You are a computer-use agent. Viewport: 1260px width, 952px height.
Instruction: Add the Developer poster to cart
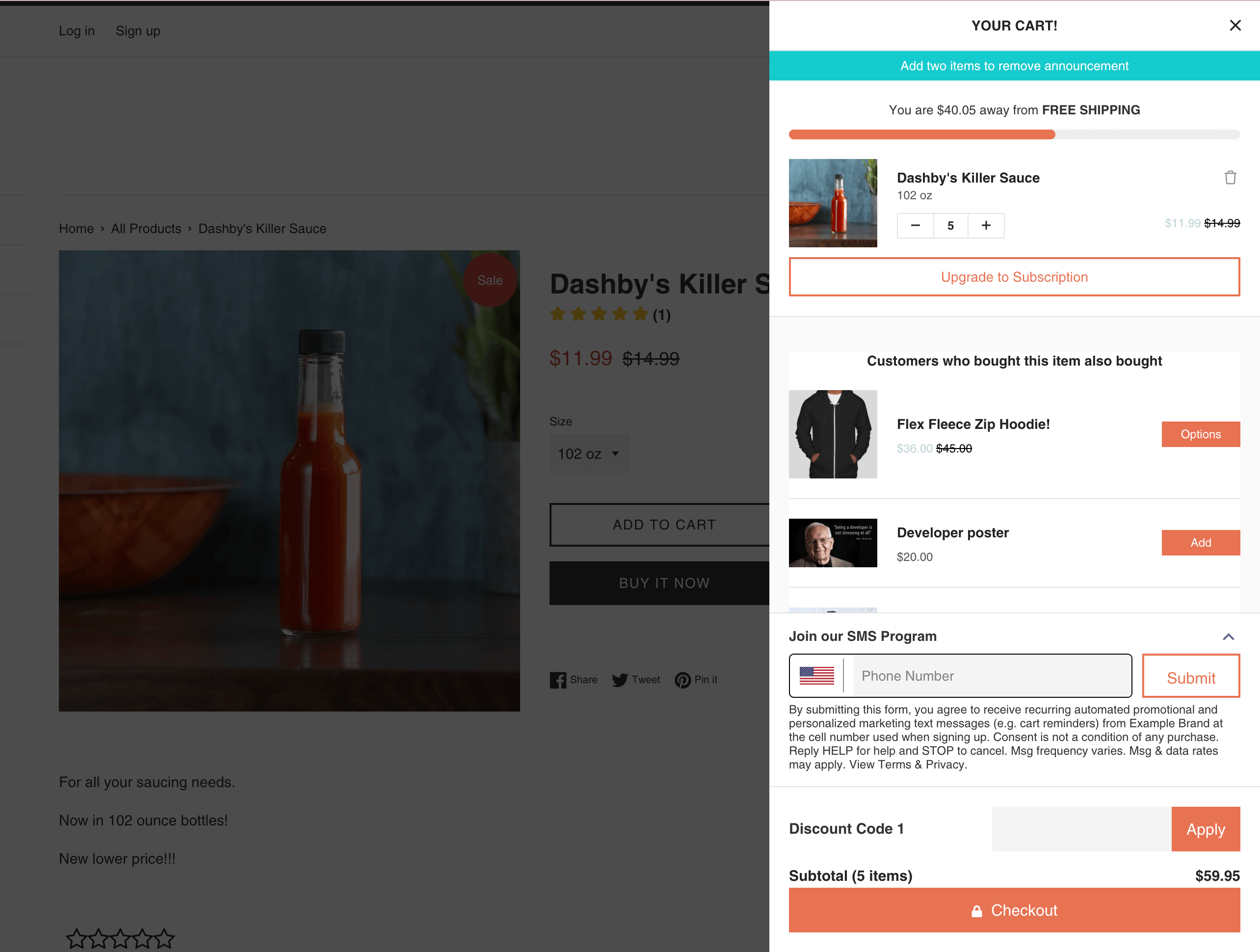tap(1200, 542)
